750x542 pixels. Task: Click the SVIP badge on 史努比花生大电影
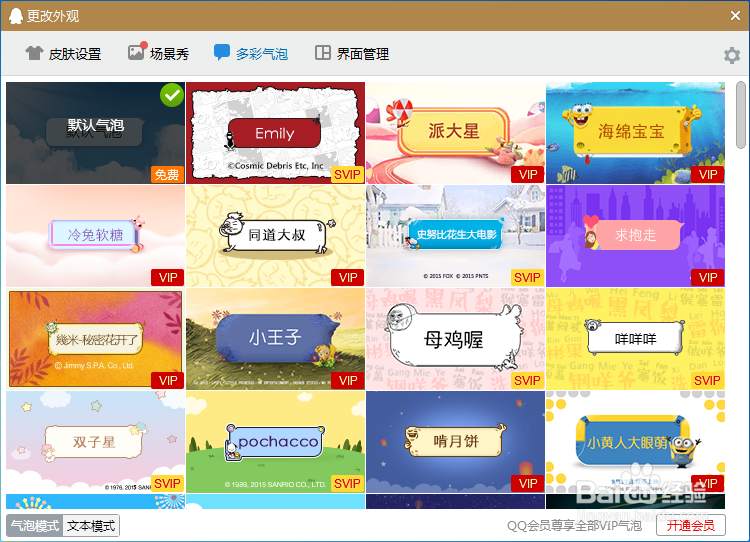click(x=528, y=277)
